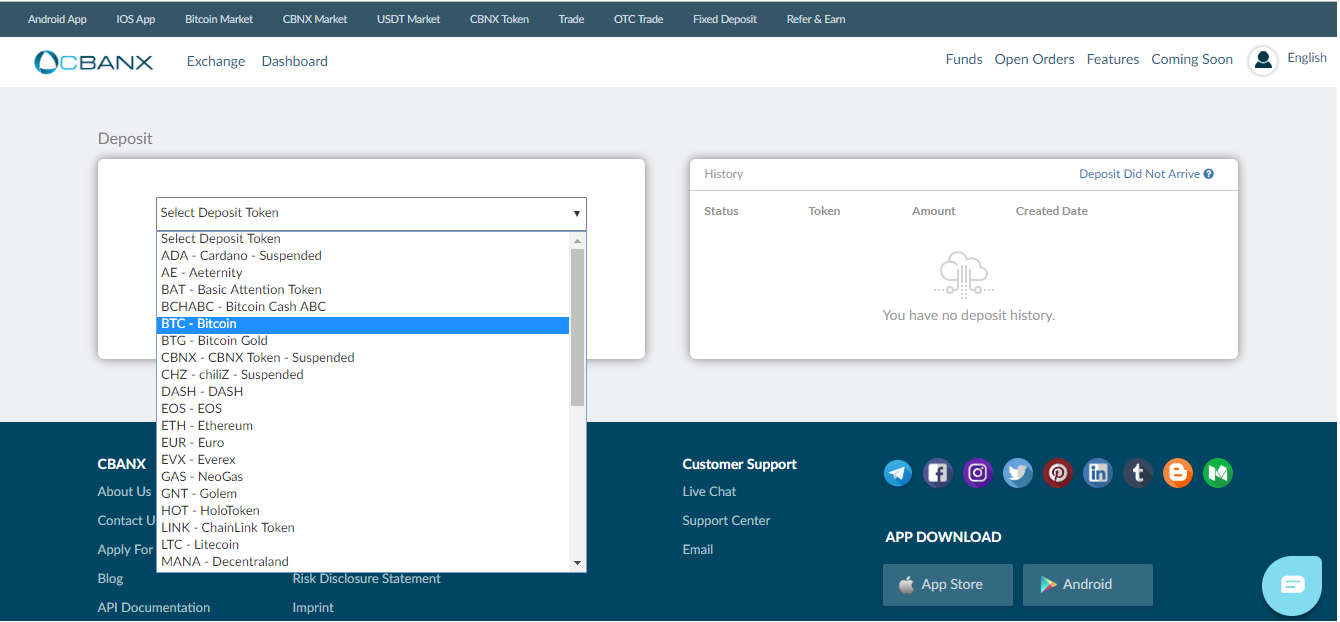Pick GAS - NeoGas option
1340x622 pixels.
point(363,477)
